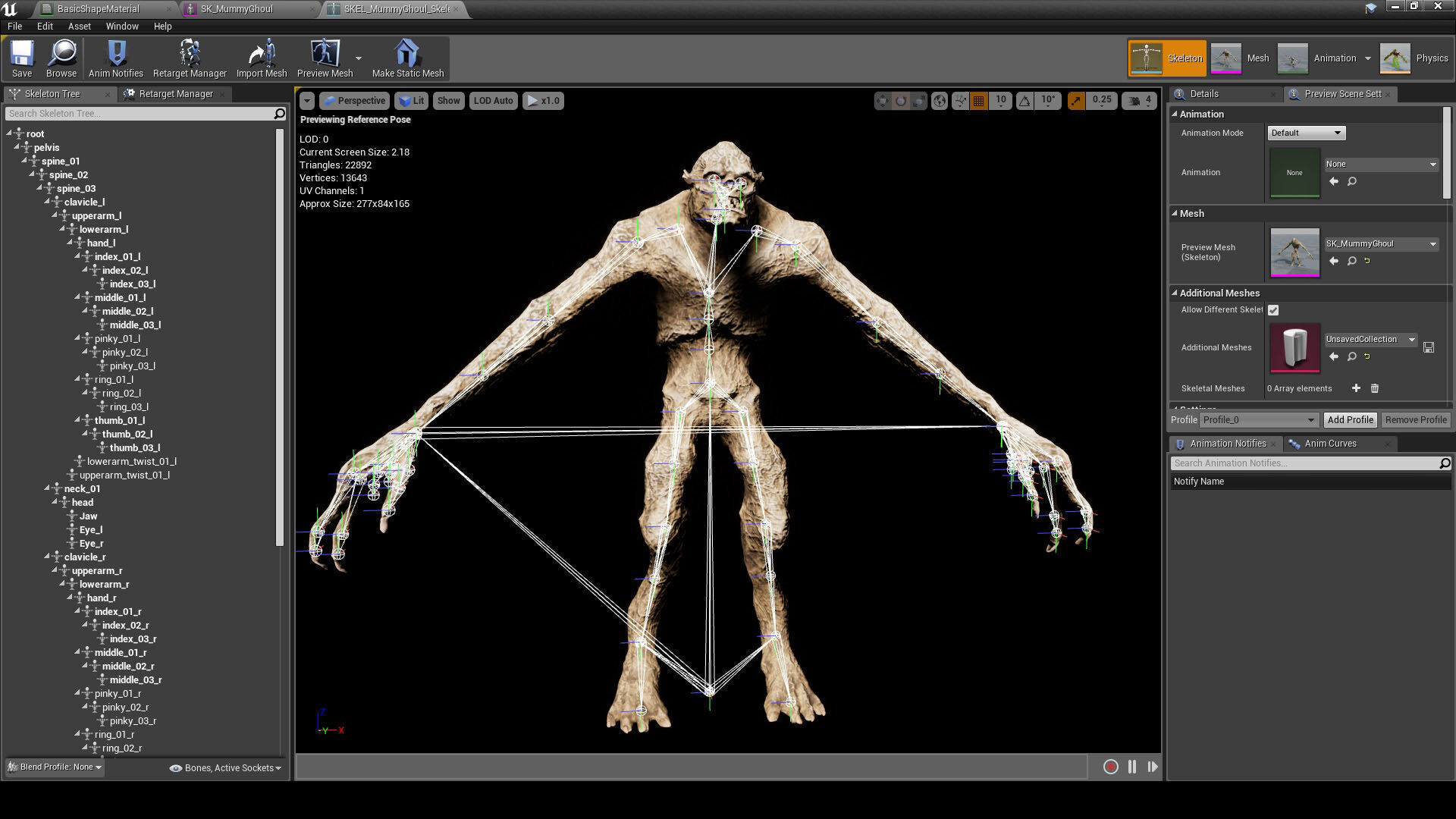
Task: Collapse the Additional Meshes section
Action: click(x=1175, y=293)
